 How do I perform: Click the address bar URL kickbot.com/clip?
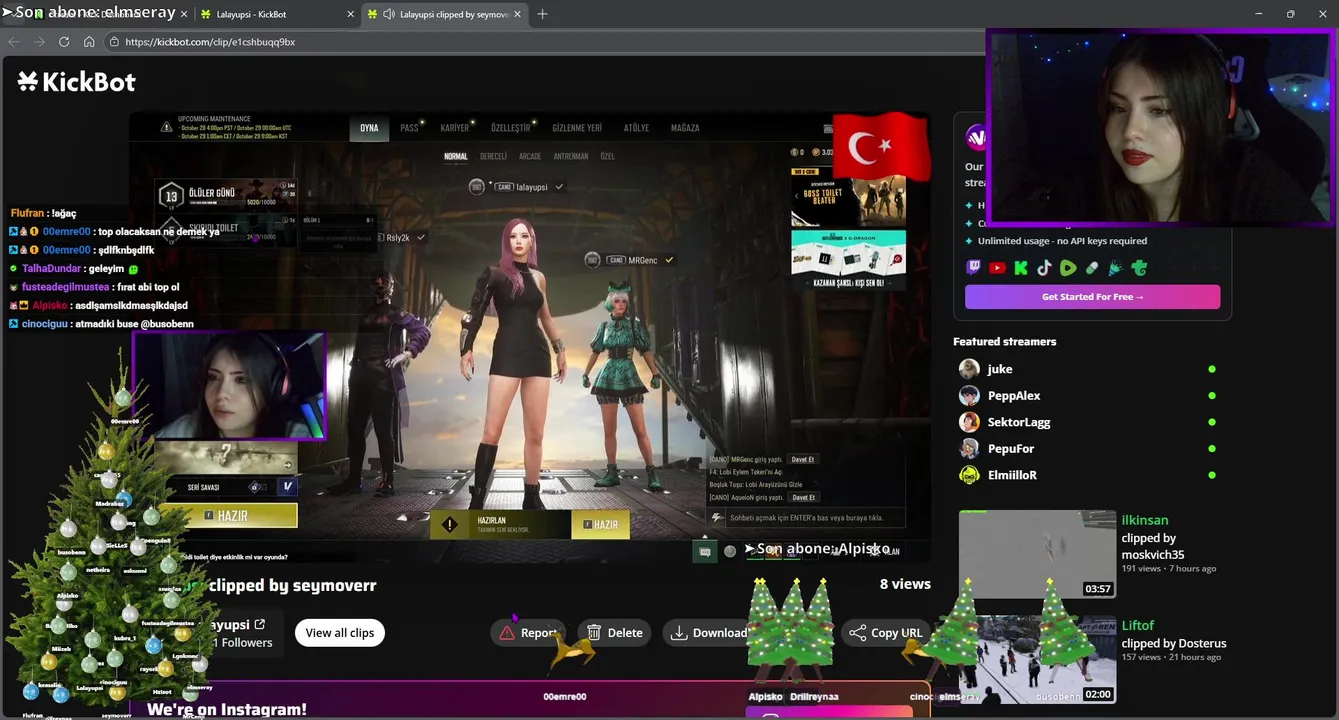click(x=210, y=42)
